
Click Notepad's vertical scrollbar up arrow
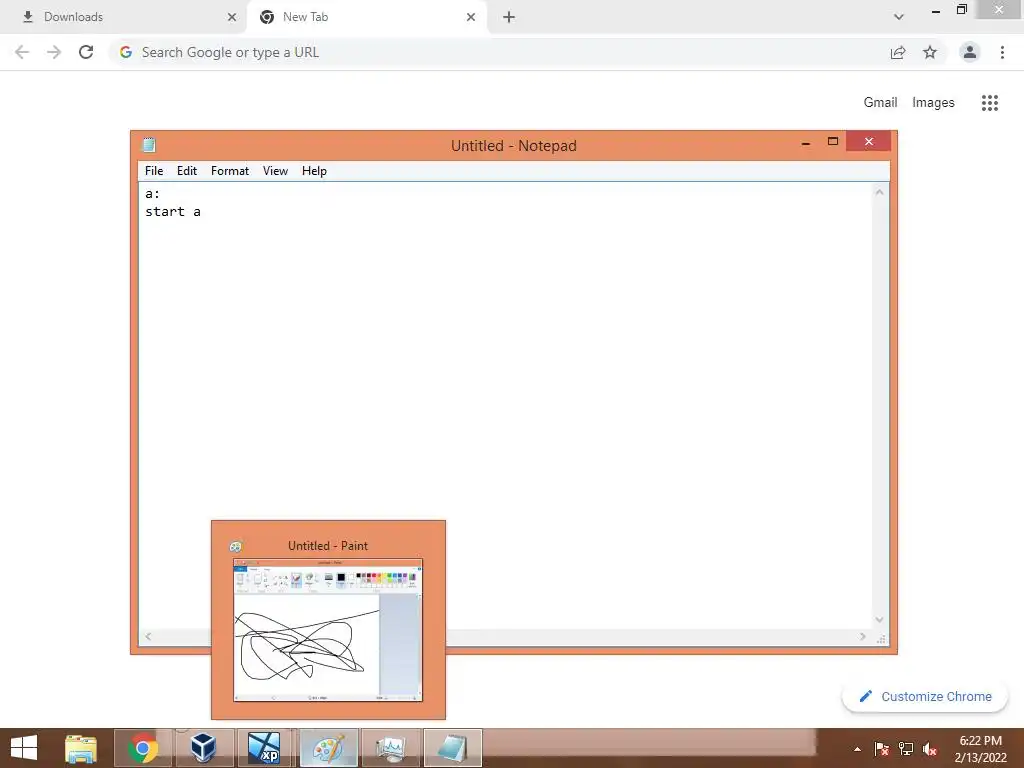tap(880, 192)
